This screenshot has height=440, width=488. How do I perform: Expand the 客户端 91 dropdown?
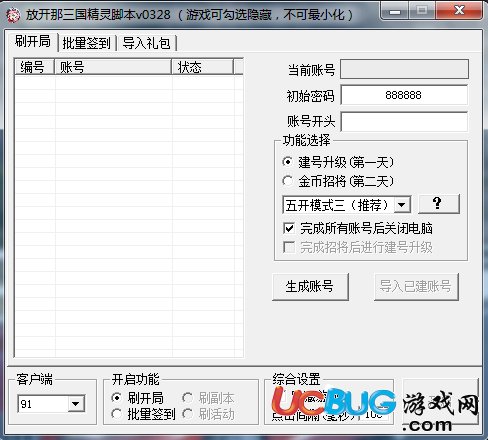pos(76,404)
